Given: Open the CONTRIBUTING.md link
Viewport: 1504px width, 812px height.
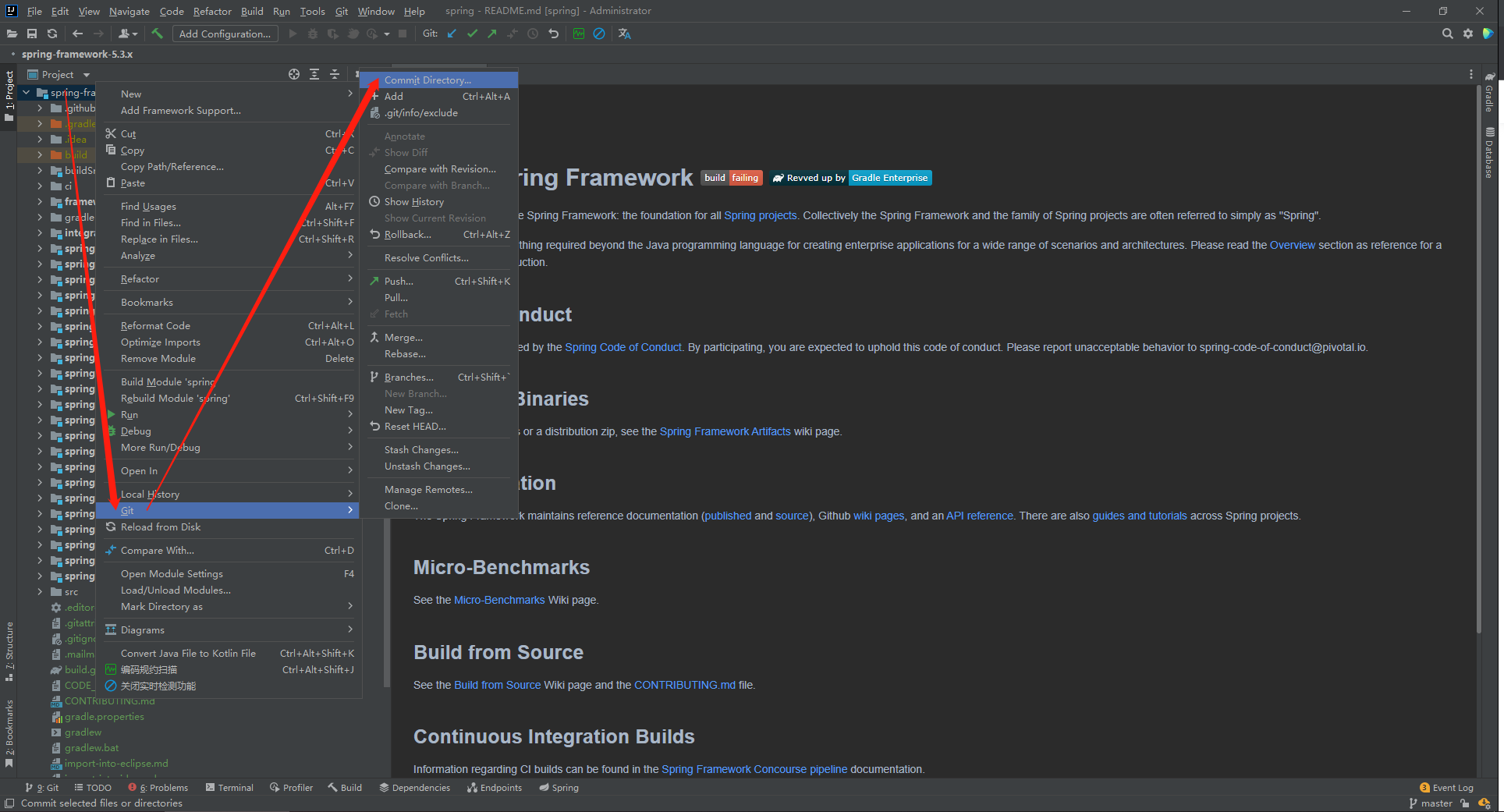Looking at the screenshot, I should click(x=684, y=685).
